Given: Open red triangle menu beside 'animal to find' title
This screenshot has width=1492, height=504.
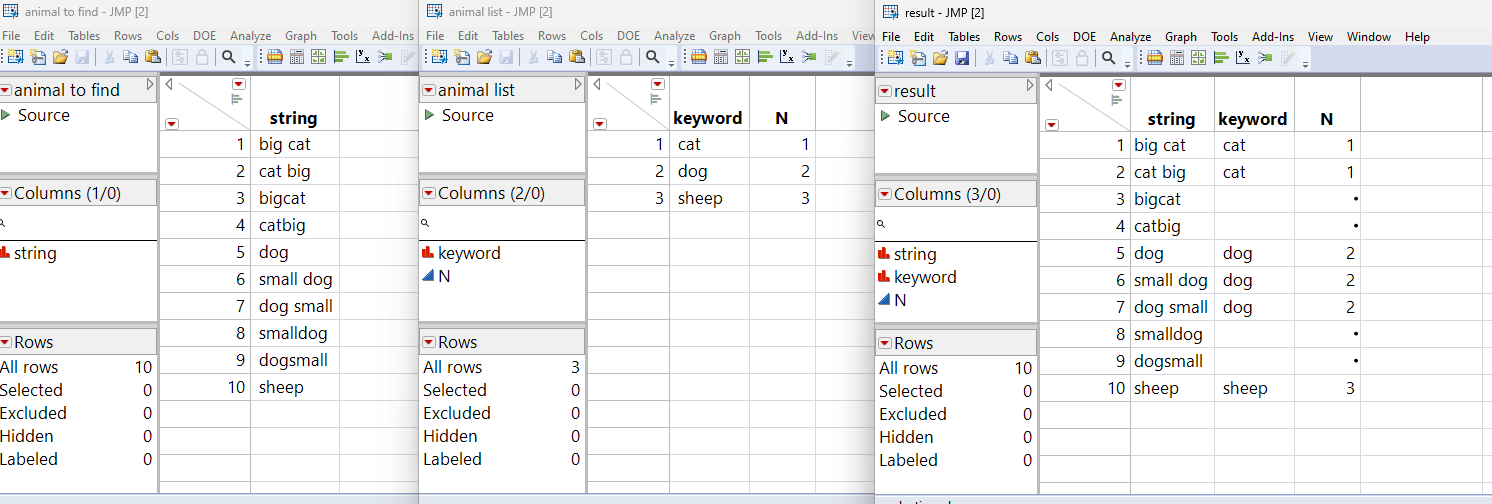Looking at the screenshot, I should (6, 90).
